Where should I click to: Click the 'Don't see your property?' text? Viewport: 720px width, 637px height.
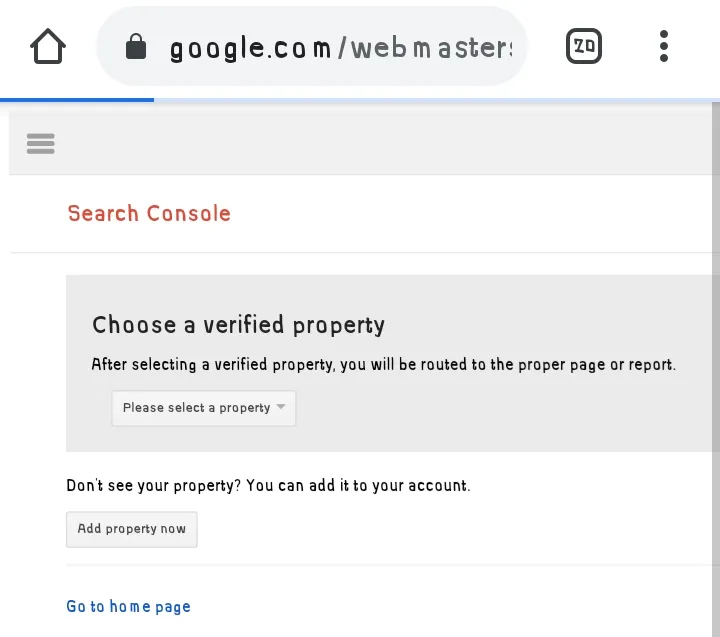point(268,486)
